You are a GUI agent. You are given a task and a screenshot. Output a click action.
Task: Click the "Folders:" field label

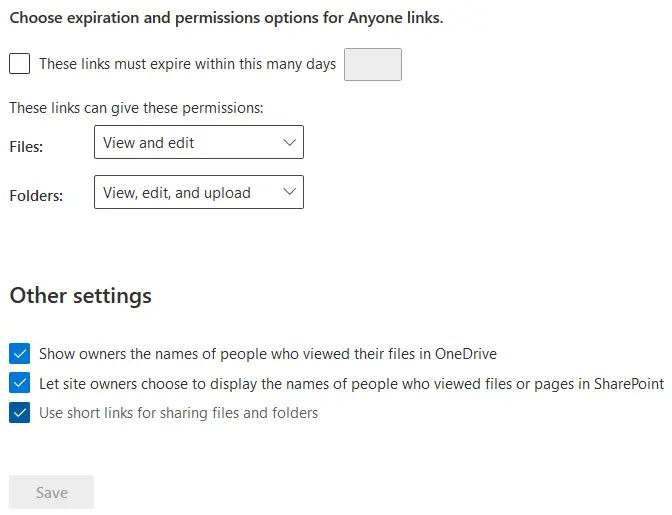coord(36,196)
